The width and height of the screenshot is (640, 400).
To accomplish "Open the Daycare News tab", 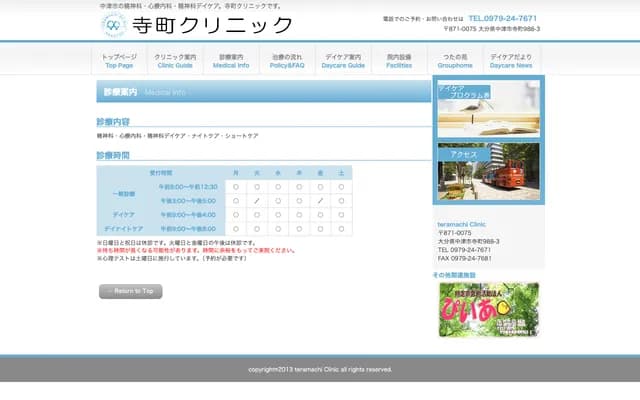I will (x=510, y=60).
